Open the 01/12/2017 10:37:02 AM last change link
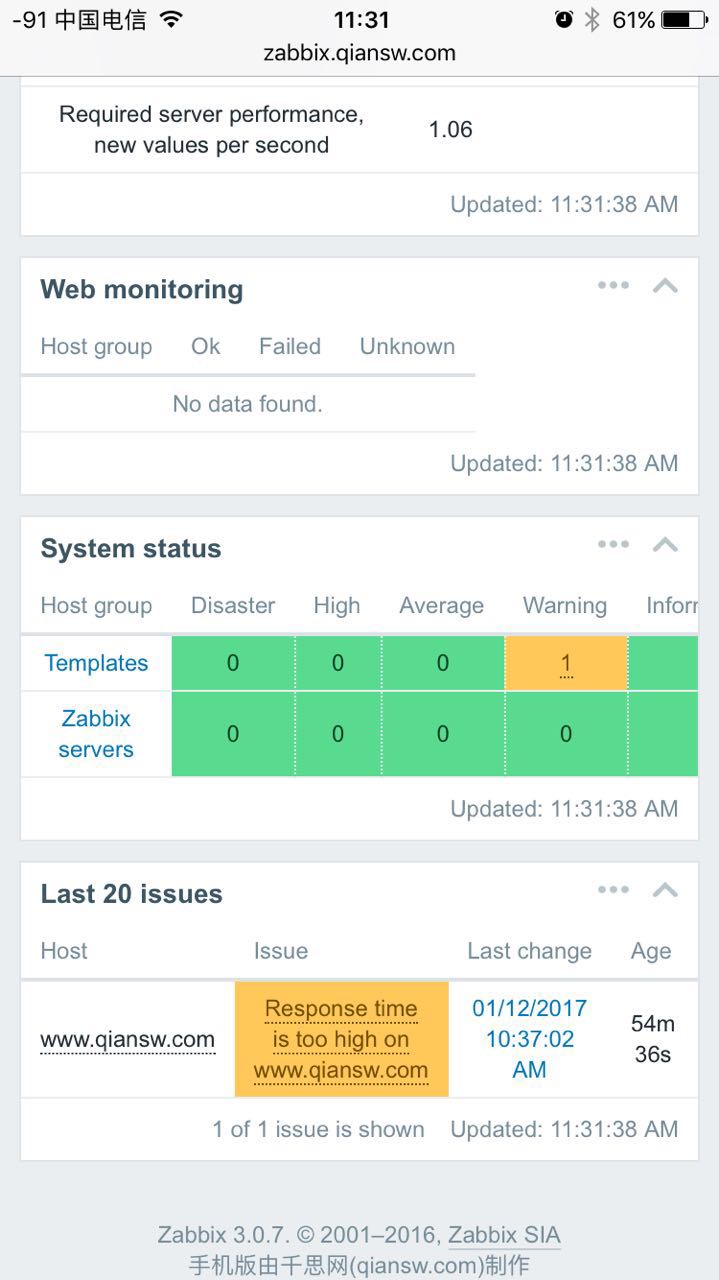This screenshot has height=1280, width=719. [529, 1039]
